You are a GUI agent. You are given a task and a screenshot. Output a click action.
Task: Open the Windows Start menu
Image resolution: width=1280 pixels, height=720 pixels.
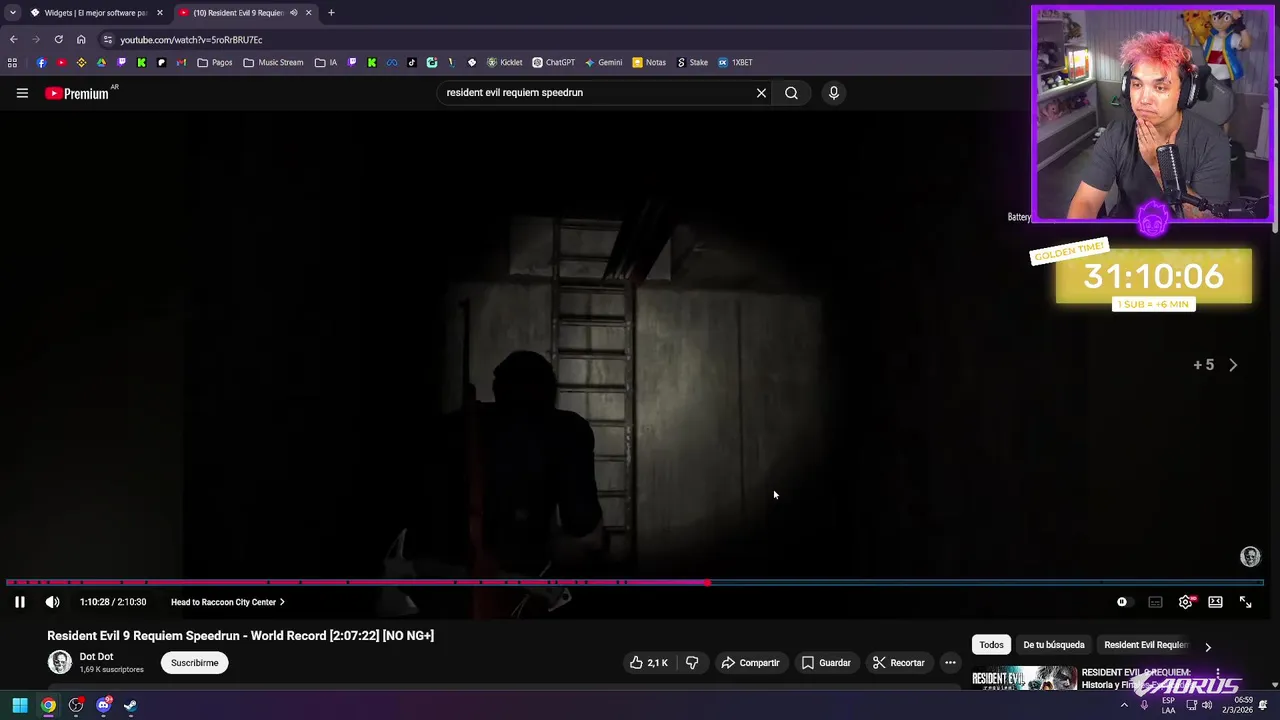pyautogui.click(x=19, y=706)
